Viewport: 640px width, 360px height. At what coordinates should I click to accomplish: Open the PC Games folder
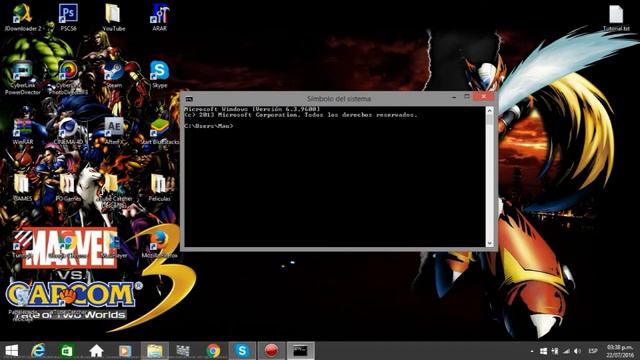coord(68,188)
